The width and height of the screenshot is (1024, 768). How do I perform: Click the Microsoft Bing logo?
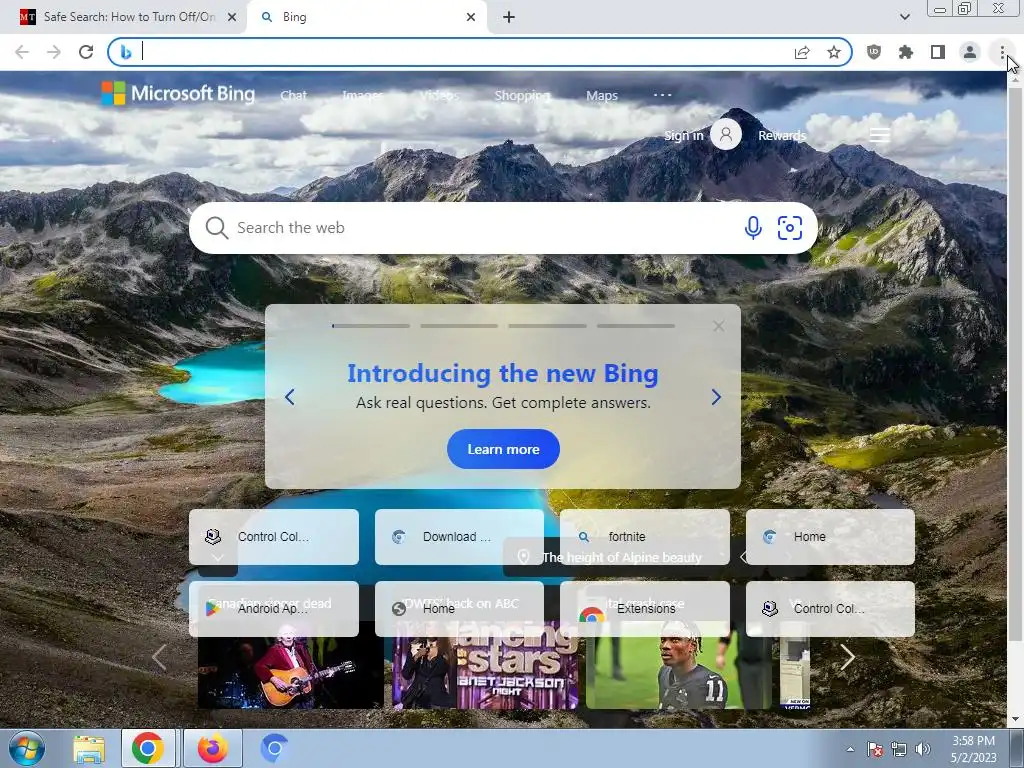point(178,93)
